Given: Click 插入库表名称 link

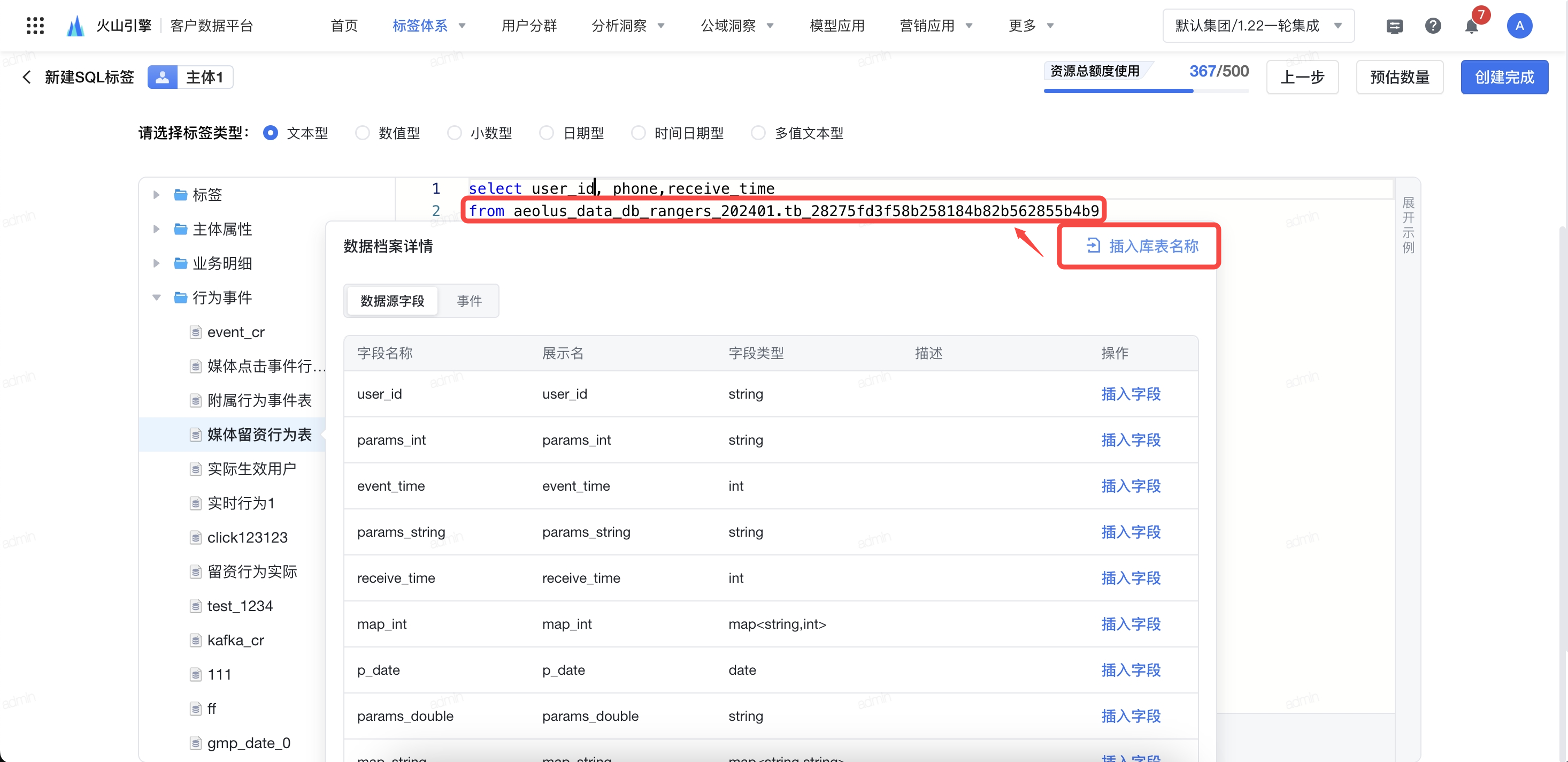Looking at the screenshot, I should (x=1142, y=246).
